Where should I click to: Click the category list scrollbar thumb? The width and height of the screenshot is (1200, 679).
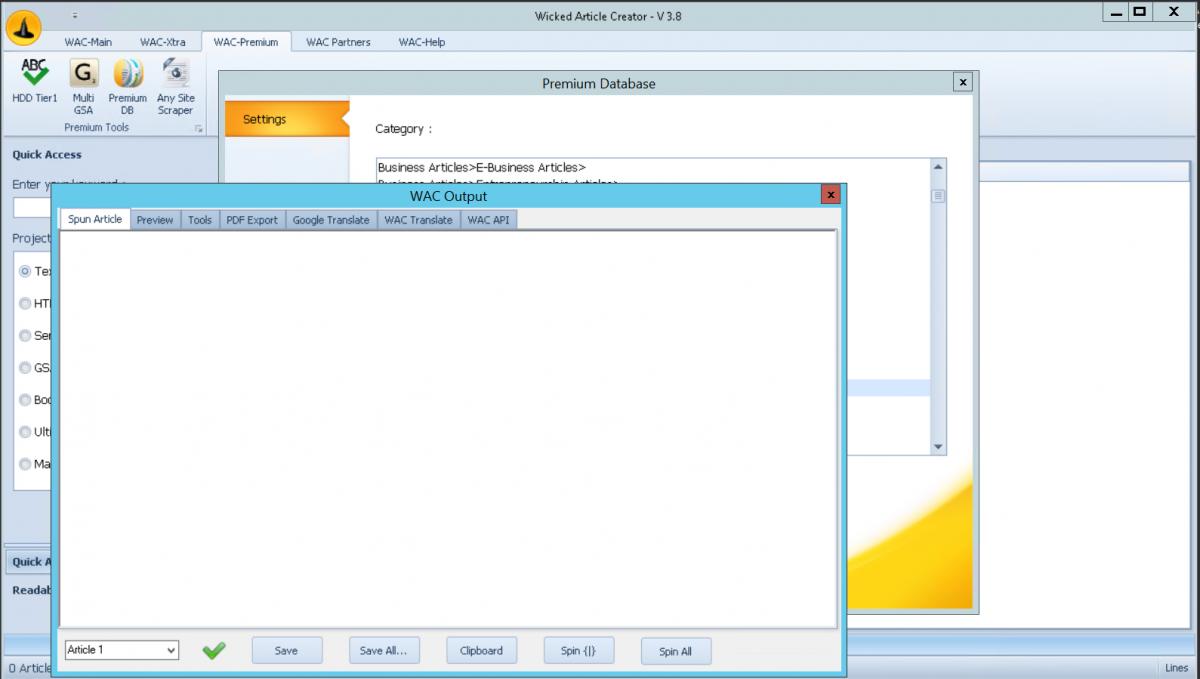coord(938,196)
